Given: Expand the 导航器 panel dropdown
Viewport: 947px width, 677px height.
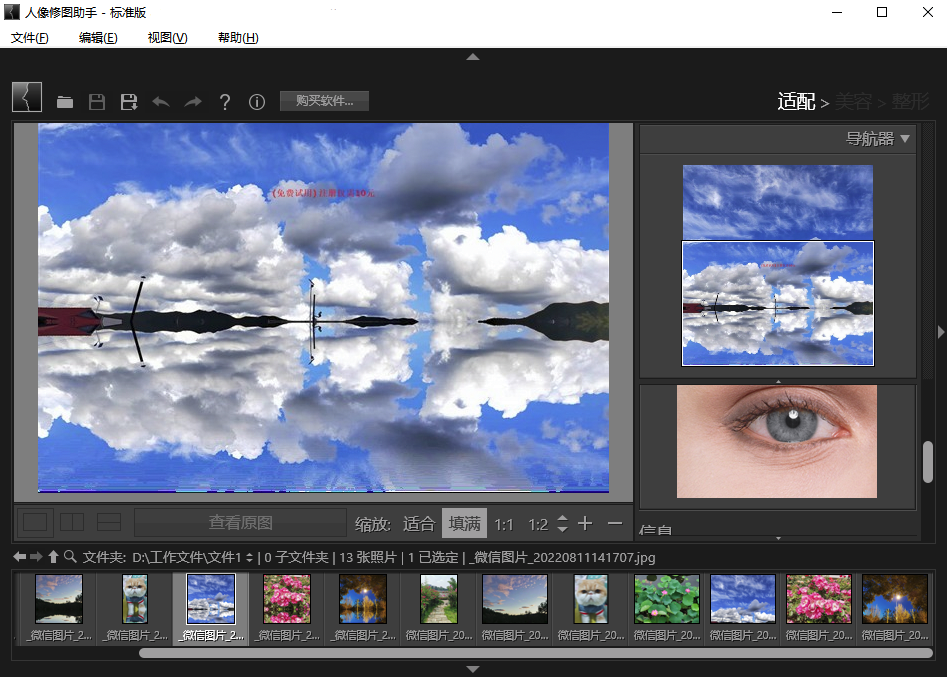Looking at the screenshot, I should (x=905, y=139).
